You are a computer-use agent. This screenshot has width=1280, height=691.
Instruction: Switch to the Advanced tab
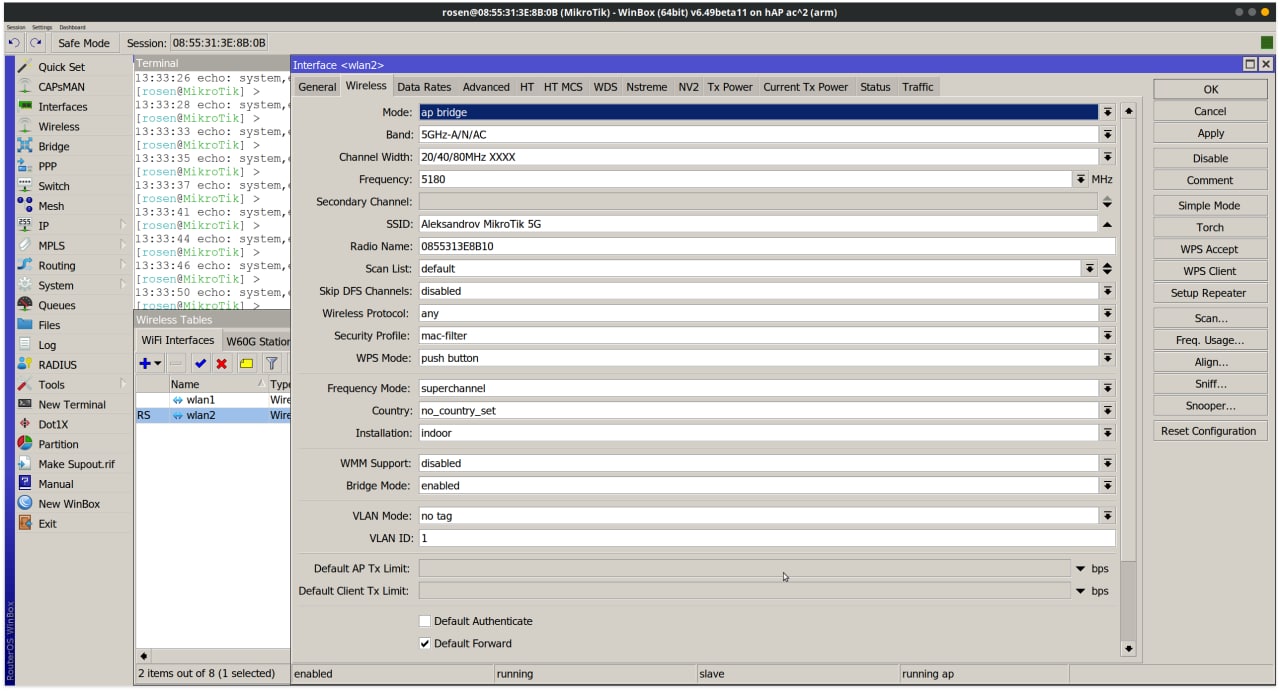coord(486,87)
